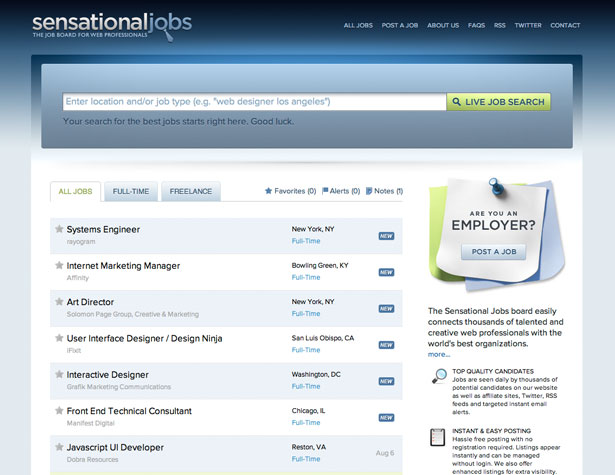Toggle favorite star next to Art Director
The height and width of the screenshot is (475, 615).
click(59, 301)
